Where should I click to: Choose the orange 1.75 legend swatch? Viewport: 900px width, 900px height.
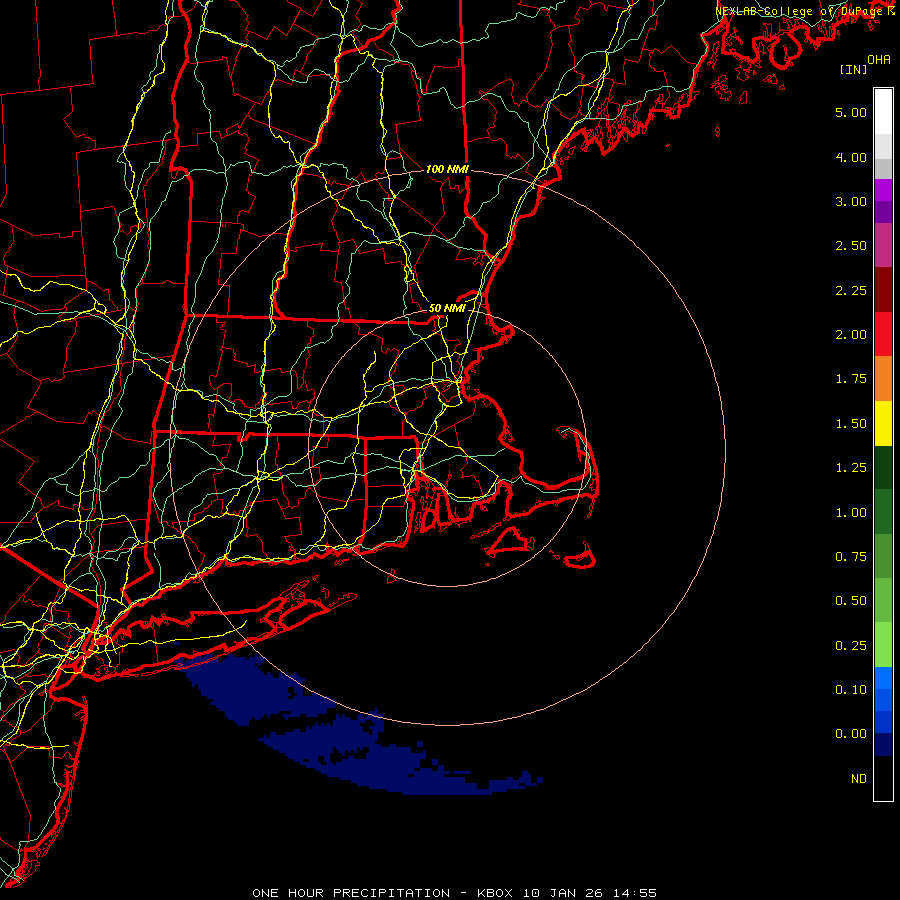click(x=883, y=378)
